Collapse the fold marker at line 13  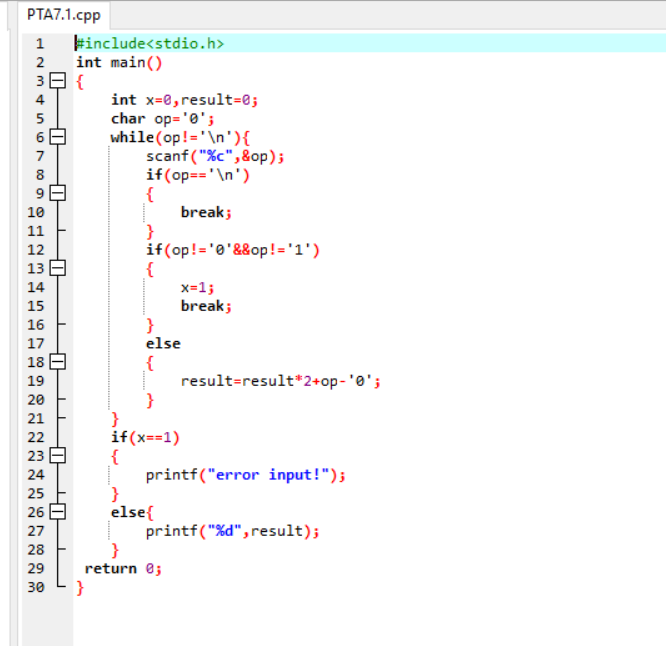click(58, 268)
